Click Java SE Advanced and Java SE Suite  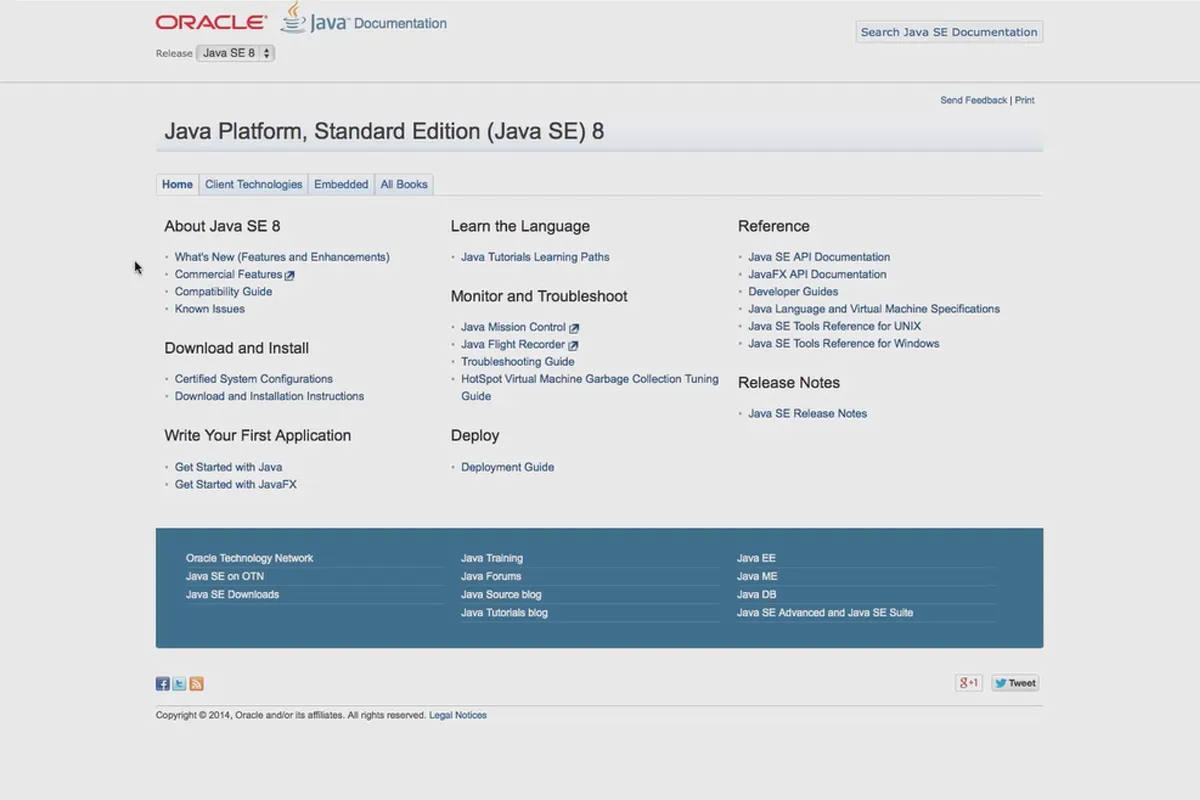click(825, 612)
